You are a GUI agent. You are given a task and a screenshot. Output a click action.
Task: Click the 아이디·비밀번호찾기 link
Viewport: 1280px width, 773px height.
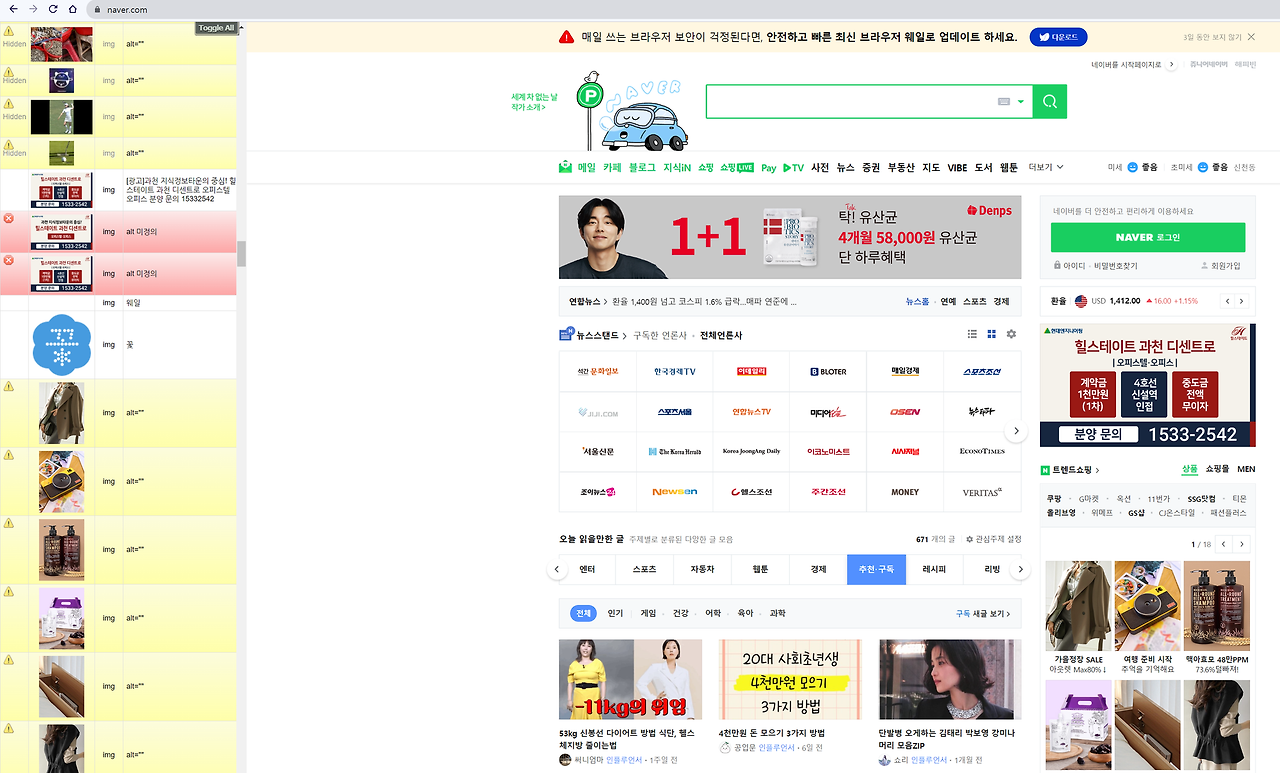click(1095, 266)
